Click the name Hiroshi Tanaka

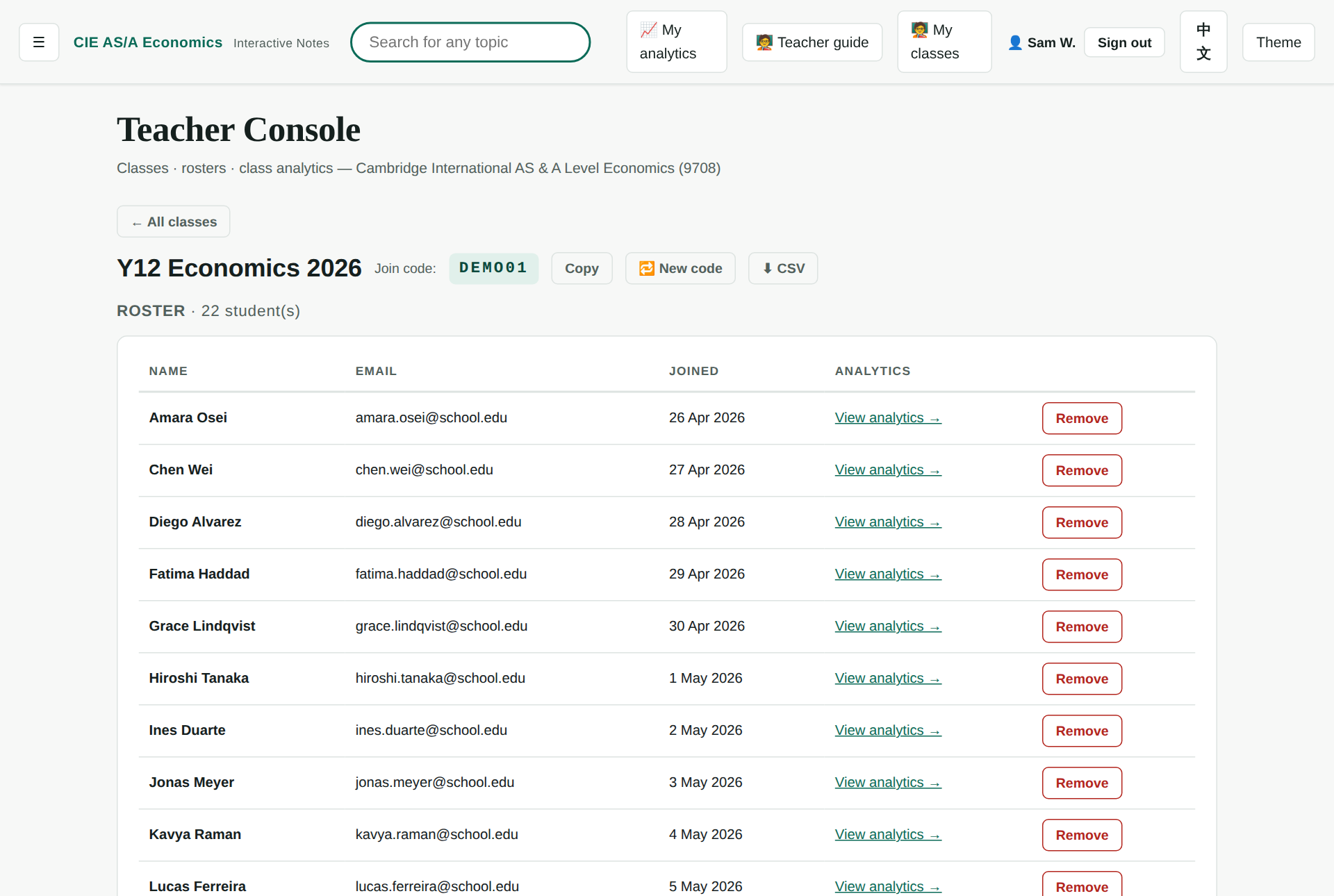(x=199, y=678)
